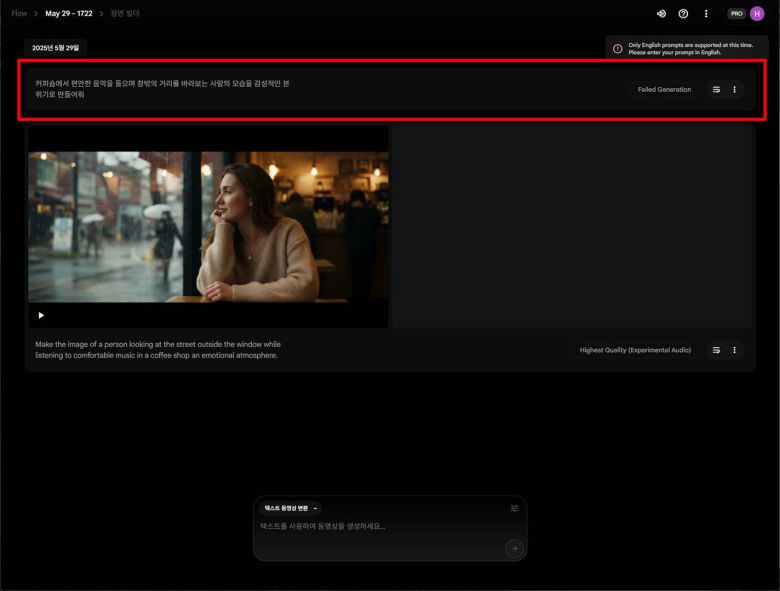Click the reuse prompt icon beside Failed Generation
Screen dimensions: 780x591
click(x=716, y=90)
